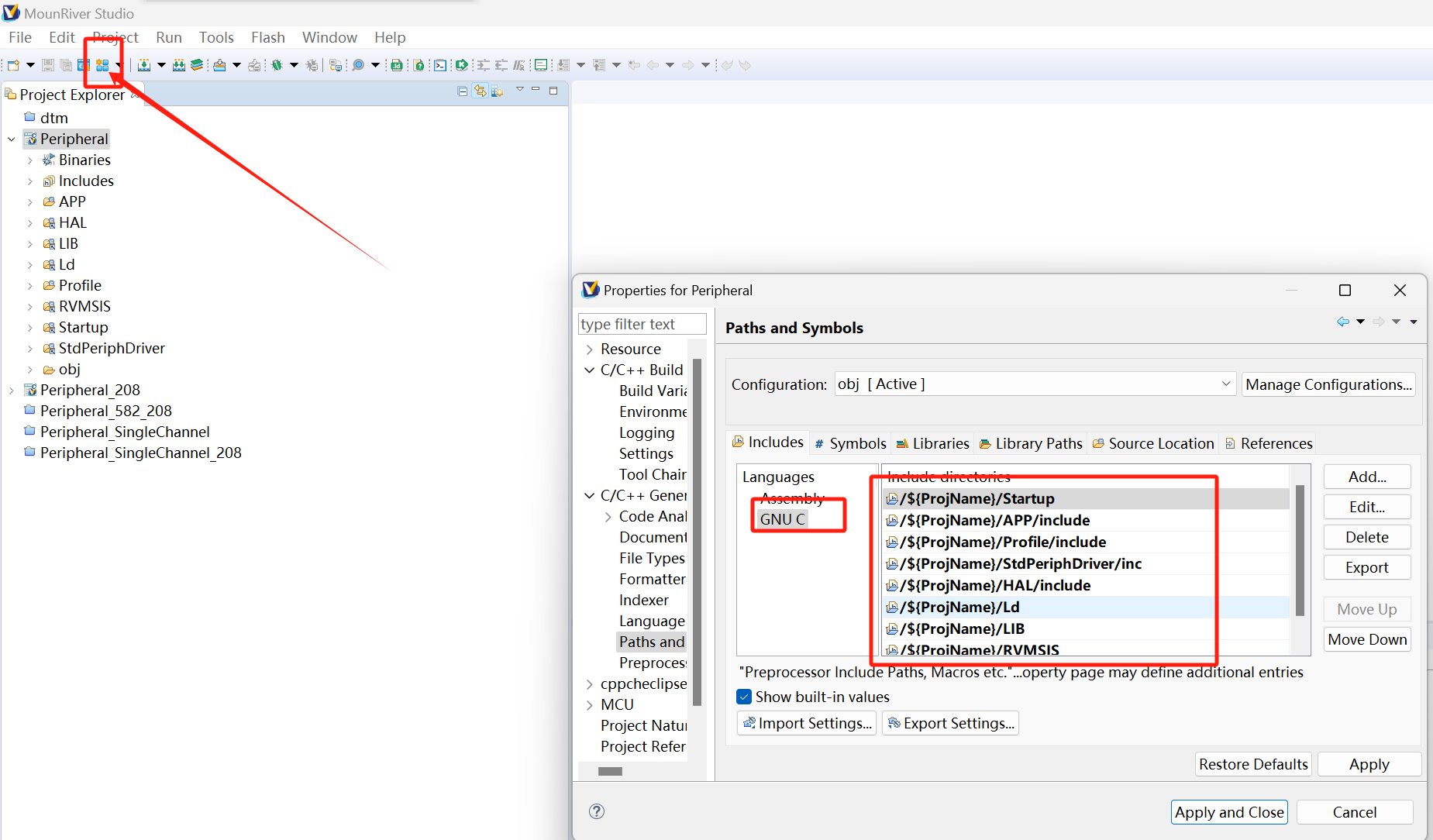Toggle Link with Editor in Project Explorer
This screenshot has width=1433, height=840.
481,91
